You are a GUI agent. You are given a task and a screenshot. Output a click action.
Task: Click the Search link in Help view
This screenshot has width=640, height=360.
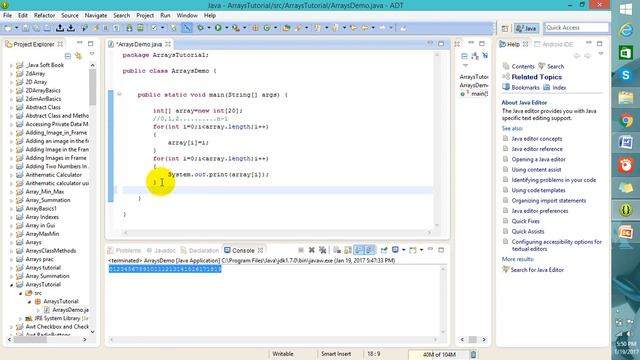tap(556, 66)
